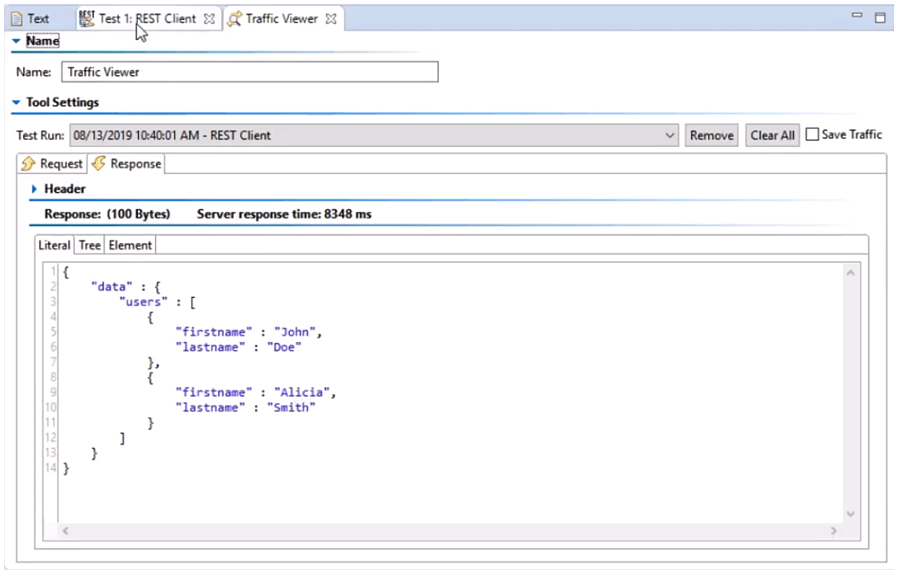
Task: Click the "data" key in JSON
Action: tap(111, 287)
